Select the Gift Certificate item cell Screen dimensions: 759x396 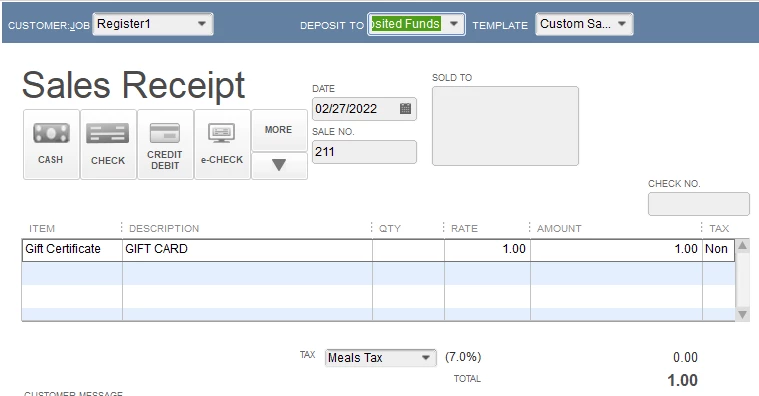coord(72,249)
